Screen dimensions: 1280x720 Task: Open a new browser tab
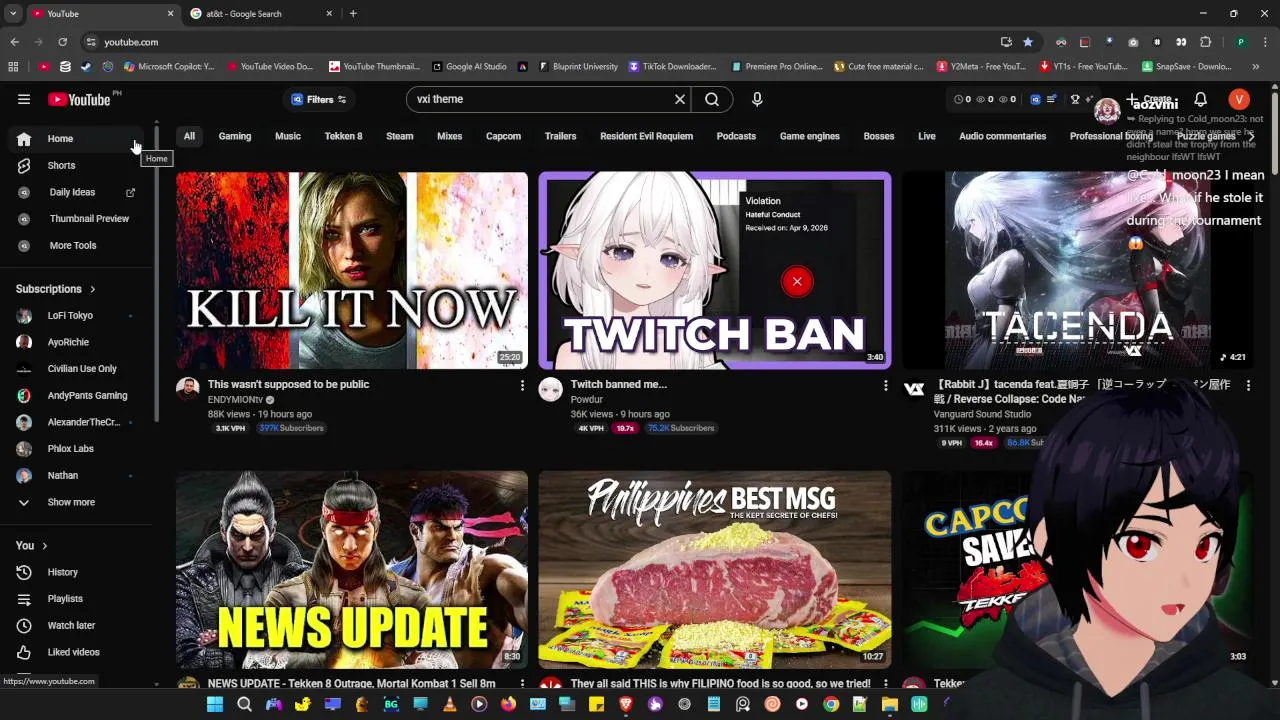point(353,14)
